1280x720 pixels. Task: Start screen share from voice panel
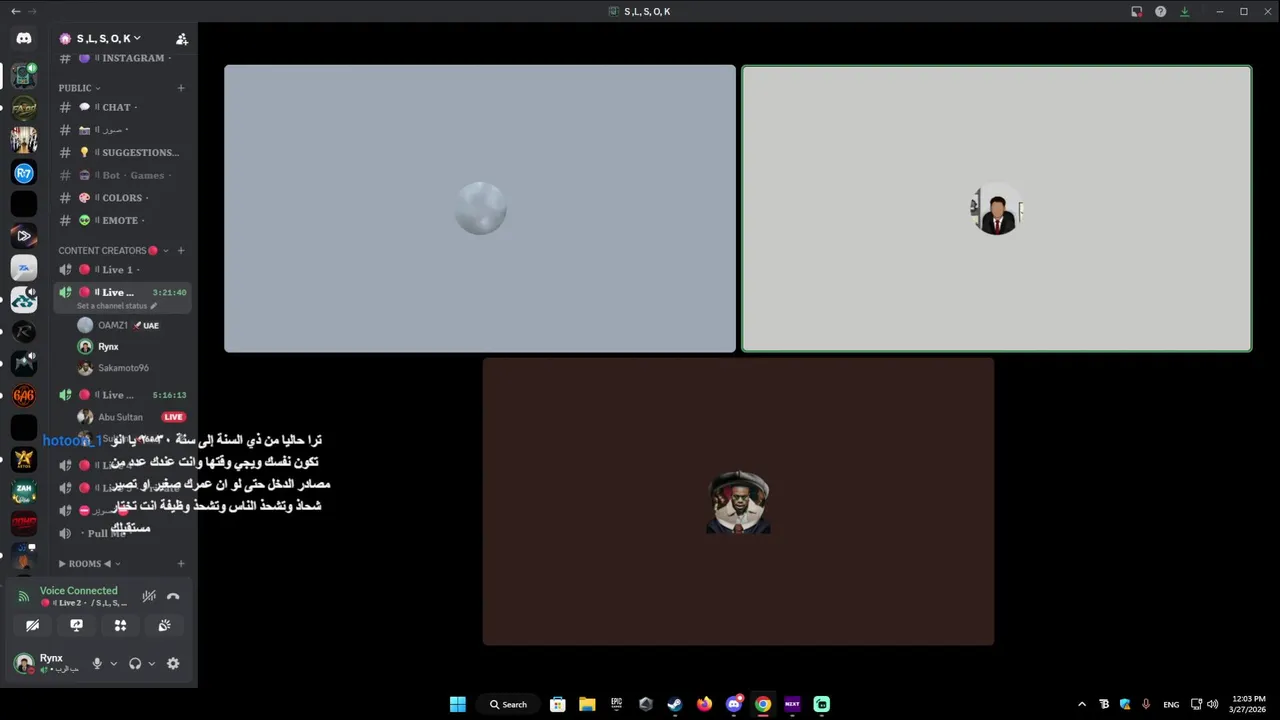pos(77,625)
